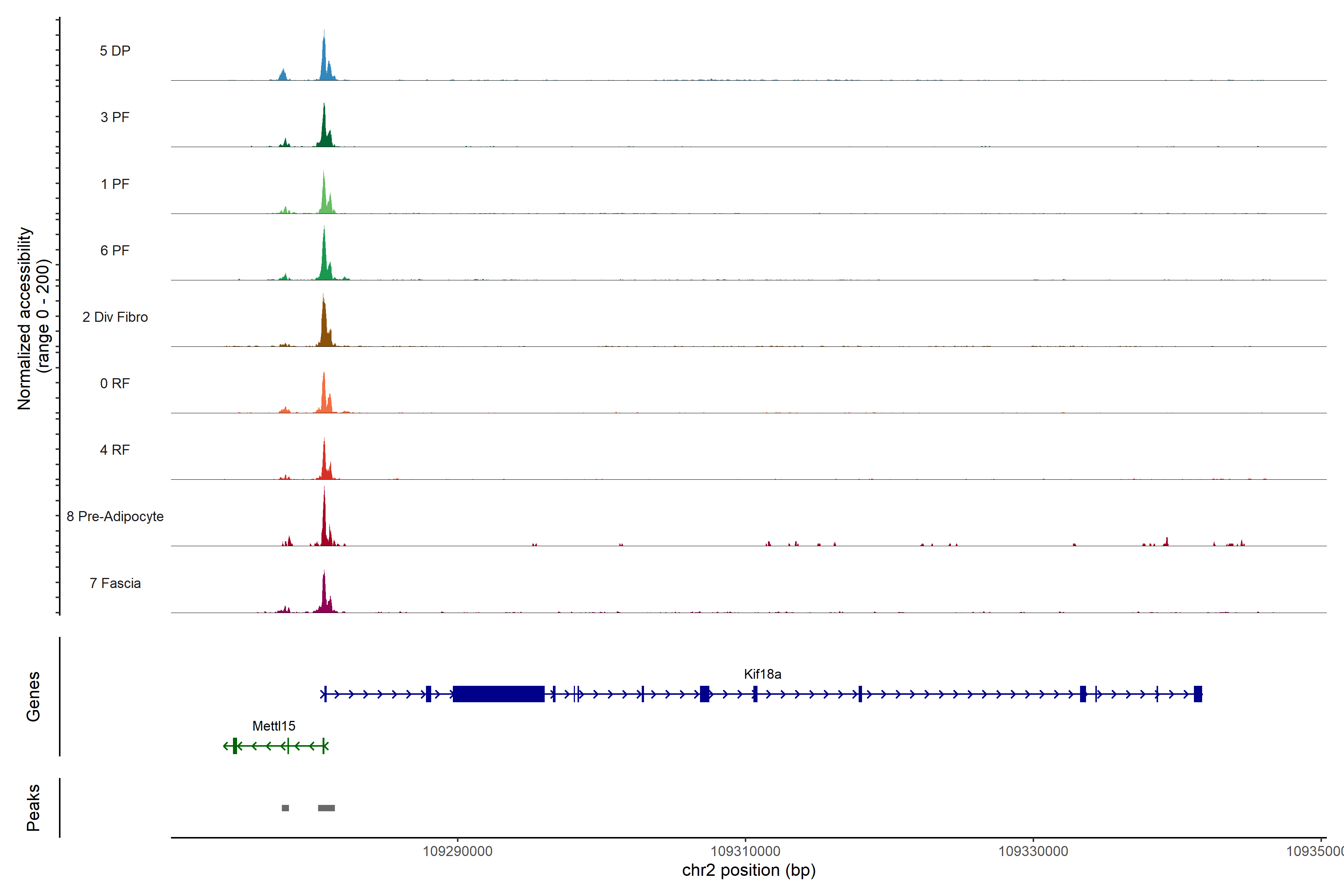1344x896 pixels.
Task: Click the smaller left gray peak marker
Action: coord(285,808)
